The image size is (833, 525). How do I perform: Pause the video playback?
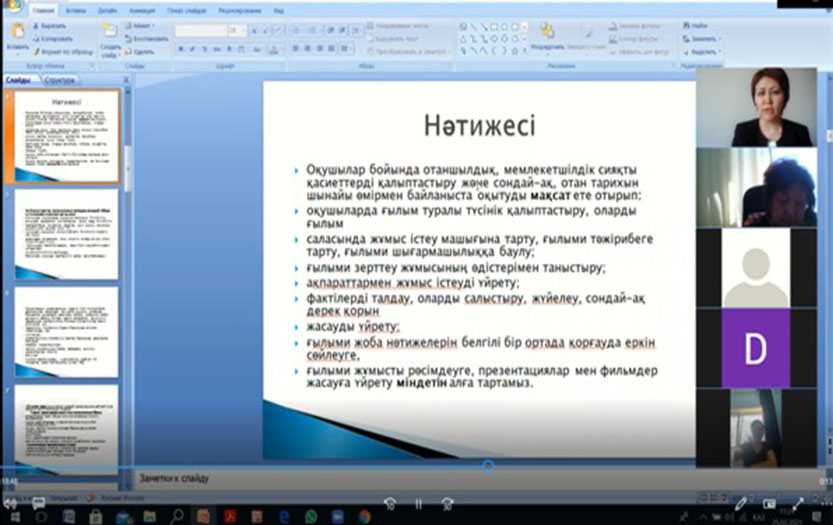click(418, 503)
